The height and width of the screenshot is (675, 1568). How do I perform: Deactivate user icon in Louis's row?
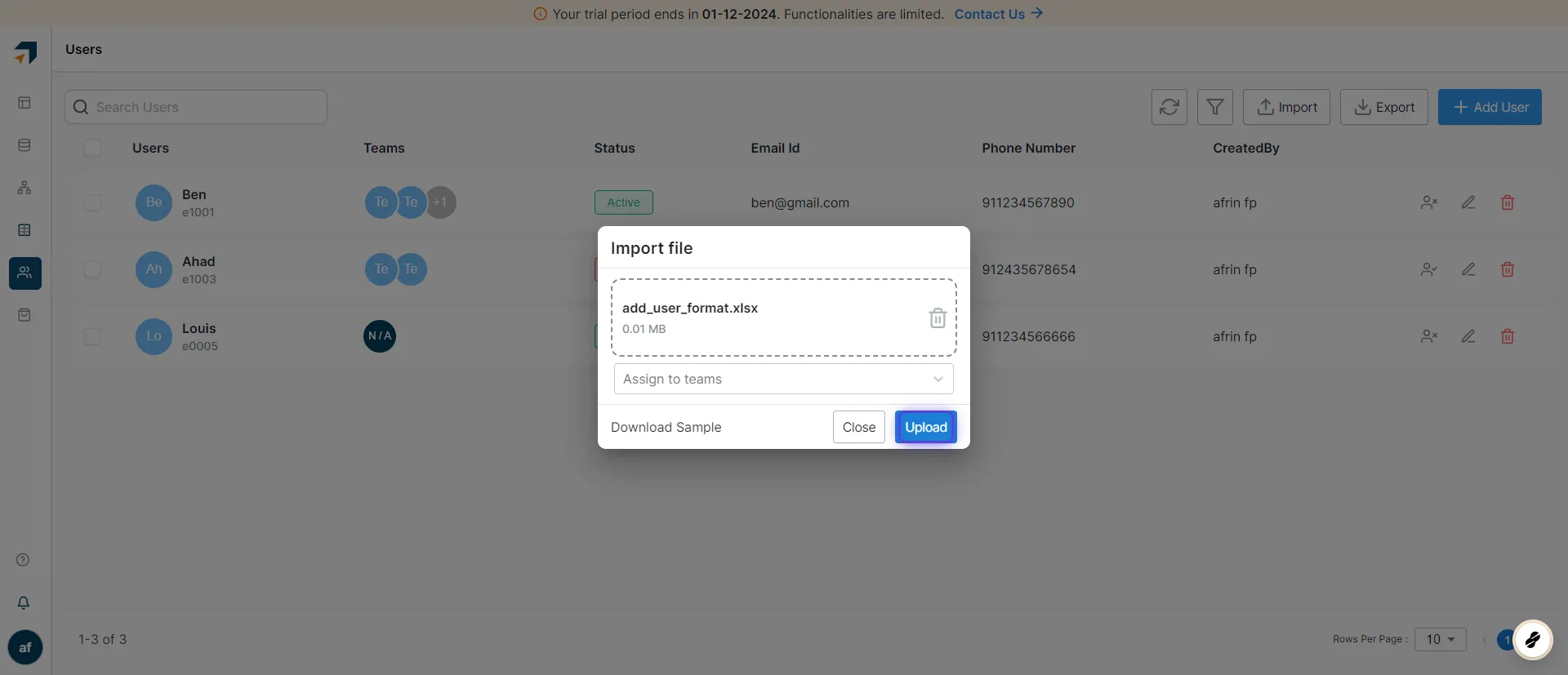coord(1428,336)
